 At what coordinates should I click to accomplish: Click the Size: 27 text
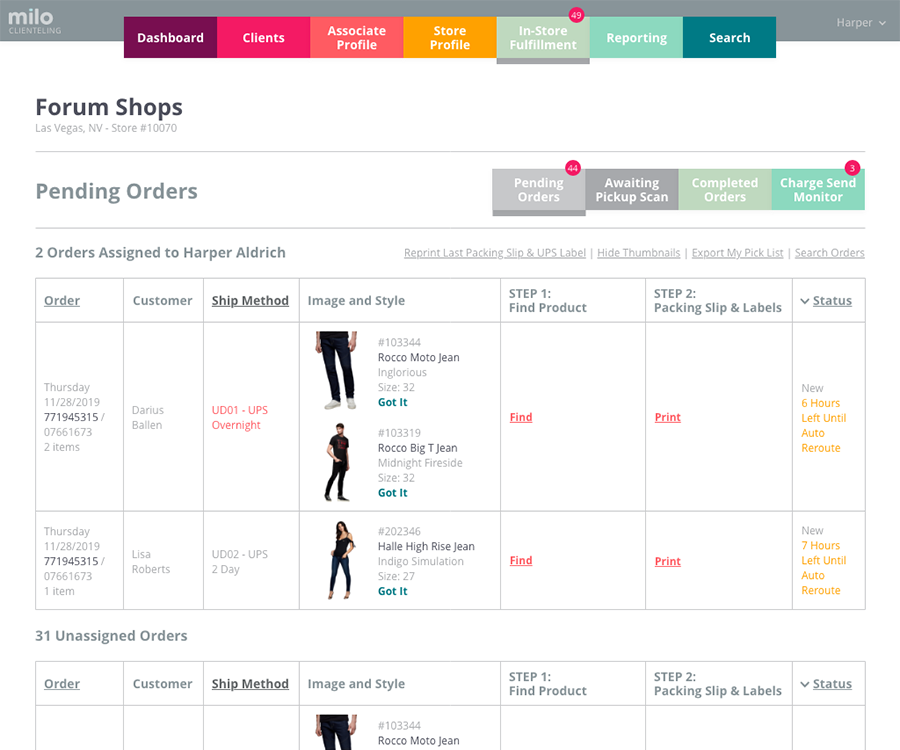tap(396, 576)
